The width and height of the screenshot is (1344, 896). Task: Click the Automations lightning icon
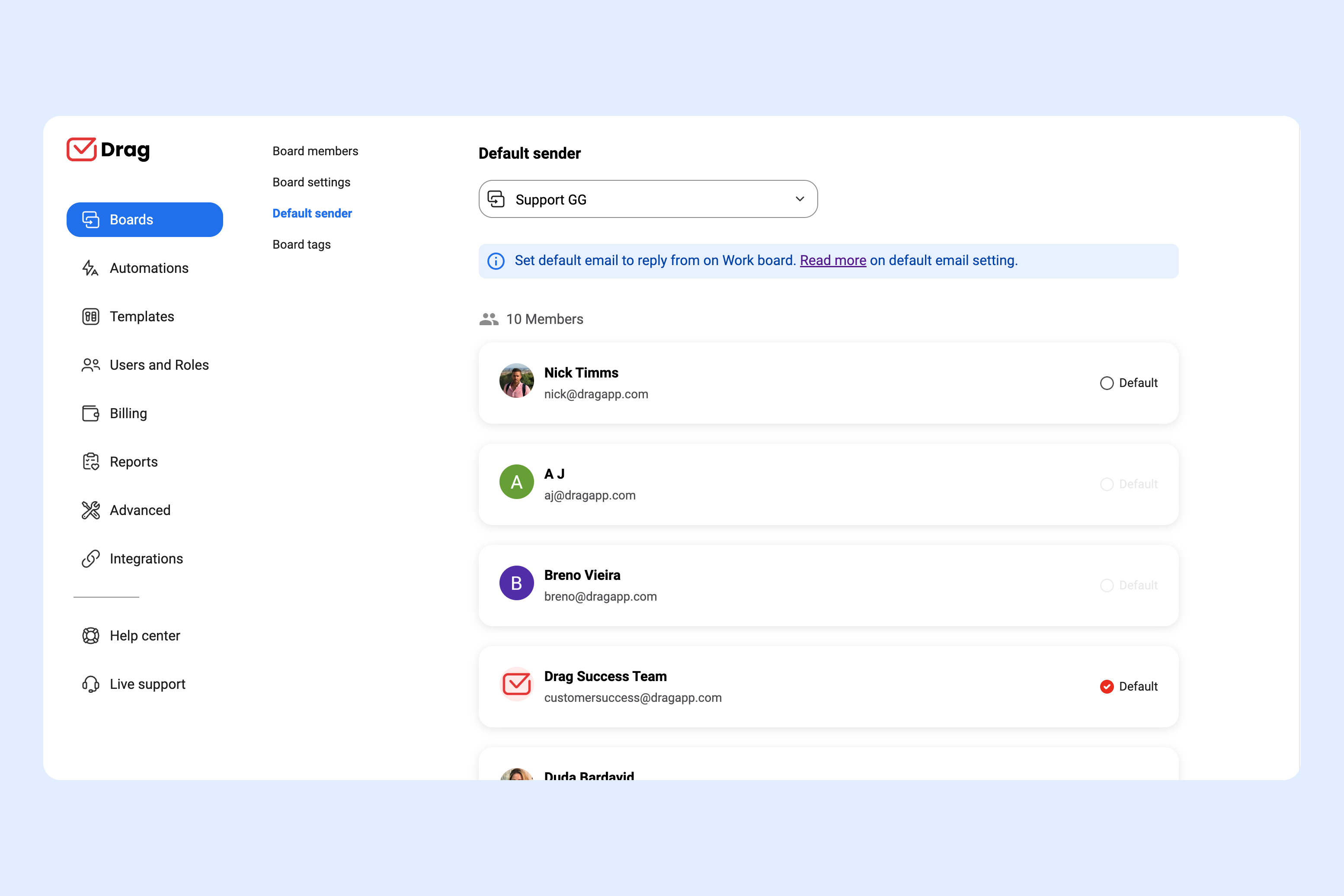(90, 268)
